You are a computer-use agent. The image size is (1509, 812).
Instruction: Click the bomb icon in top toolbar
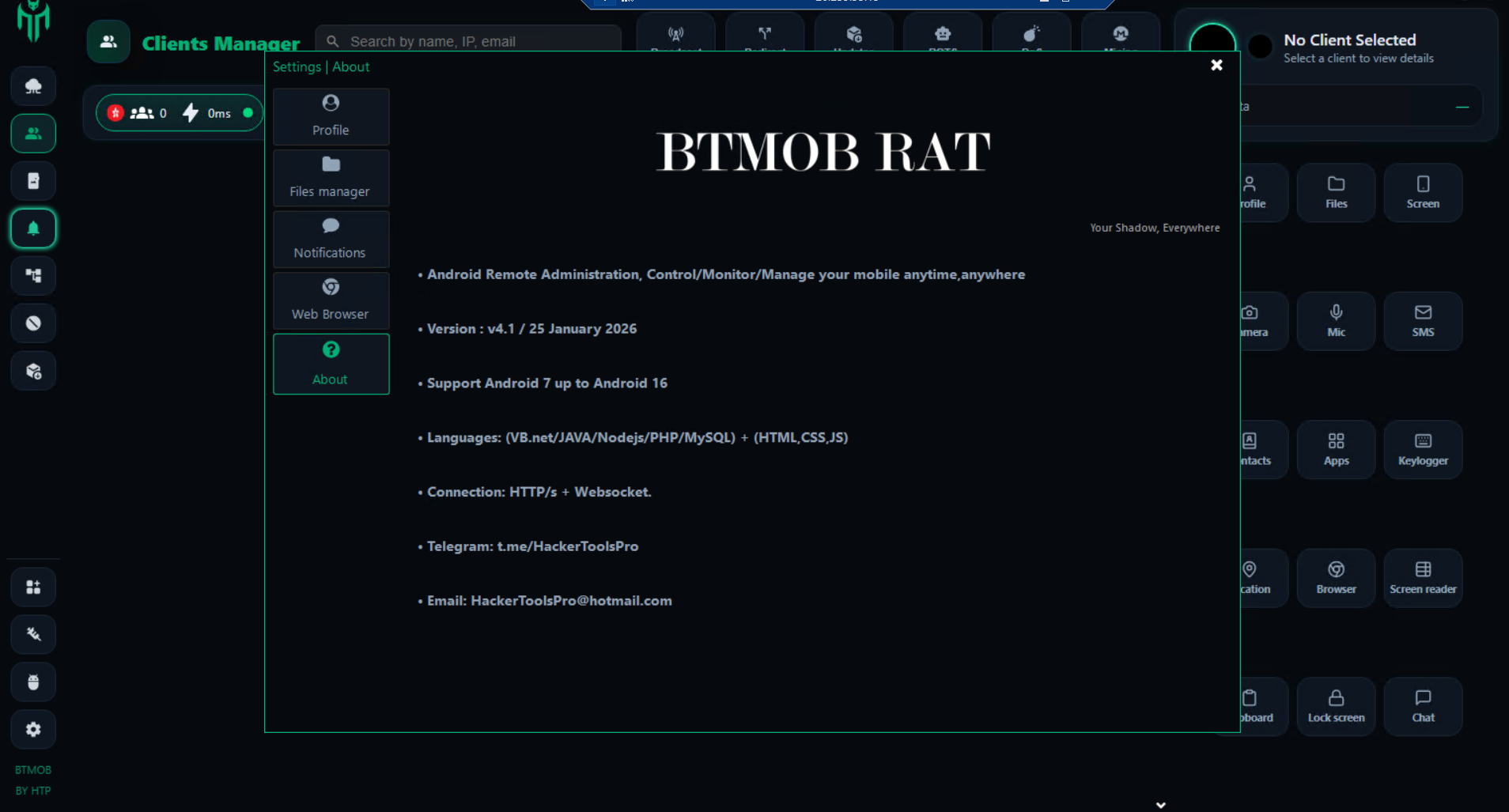(x=1031, y=34)
